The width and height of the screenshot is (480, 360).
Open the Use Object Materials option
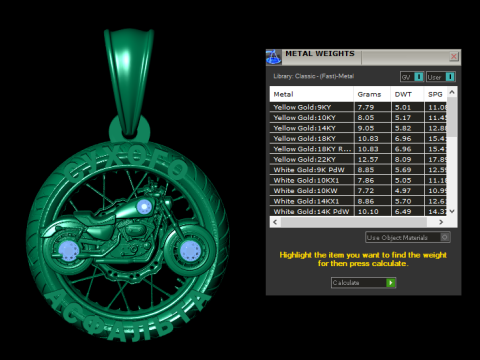coord(408,237)
